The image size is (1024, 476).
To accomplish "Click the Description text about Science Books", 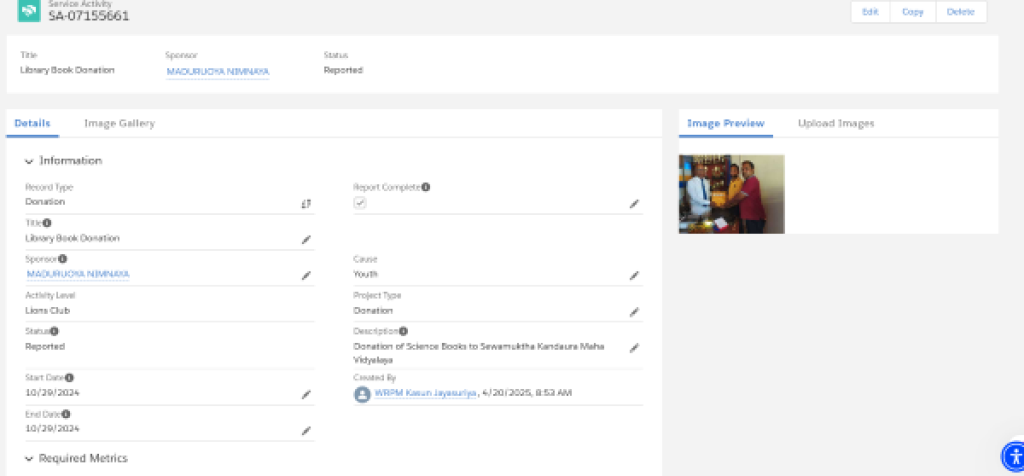I will [479, 353].
